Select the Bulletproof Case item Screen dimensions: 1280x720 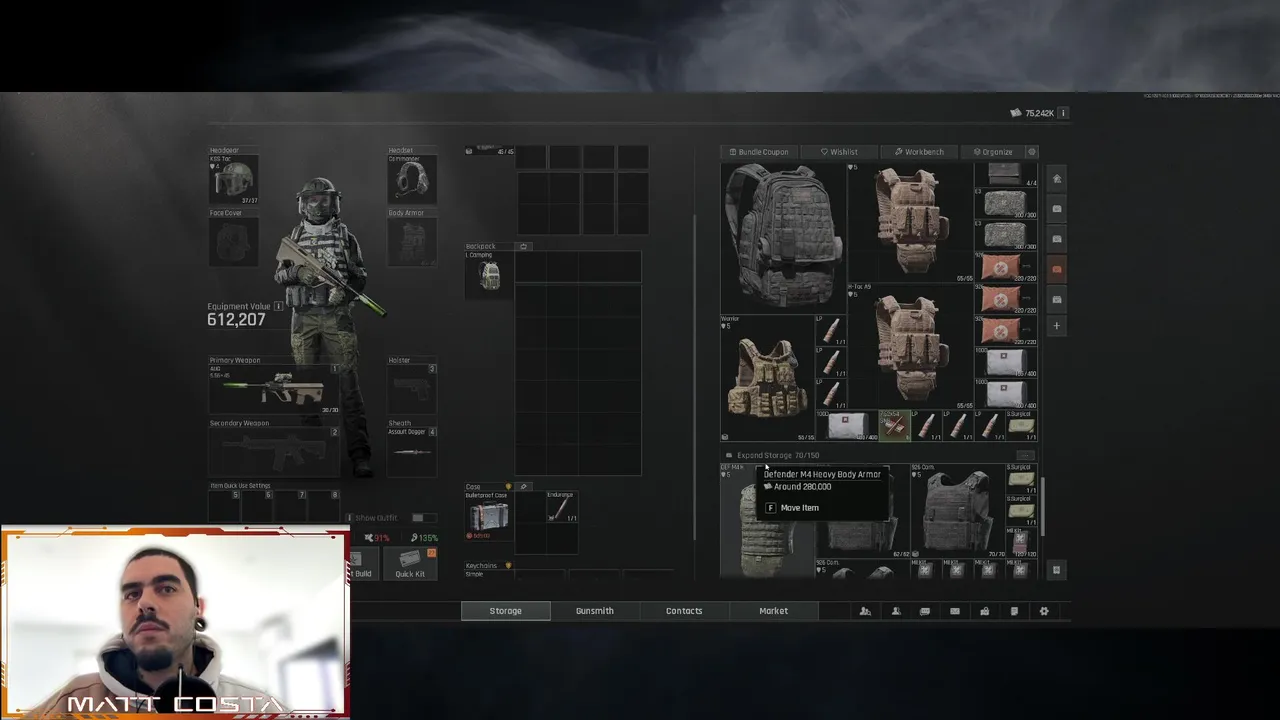489,515
